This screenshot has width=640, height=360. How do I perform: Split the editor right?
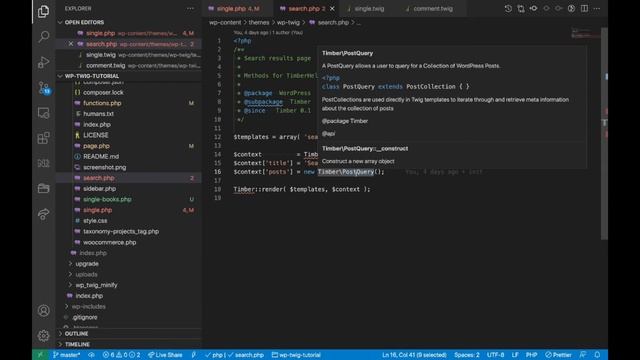(x=584, y=9)
